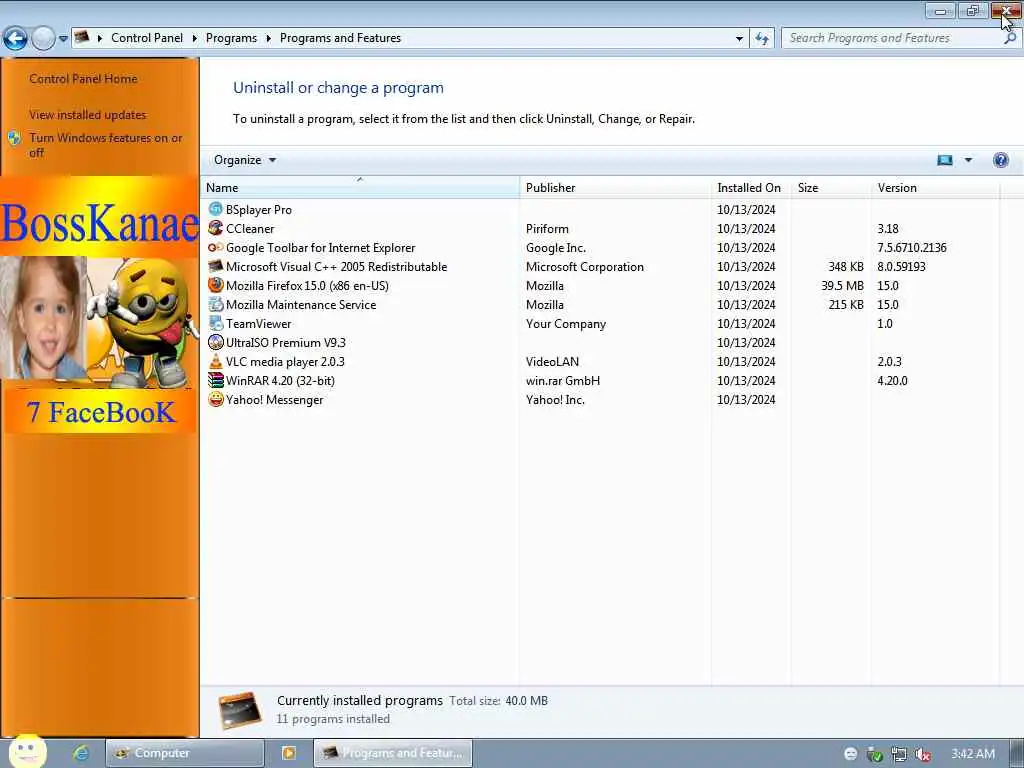The width and height of the screenshot is (1024, 768).
Task: Open the address bar history dropdown
Action: 739,39
